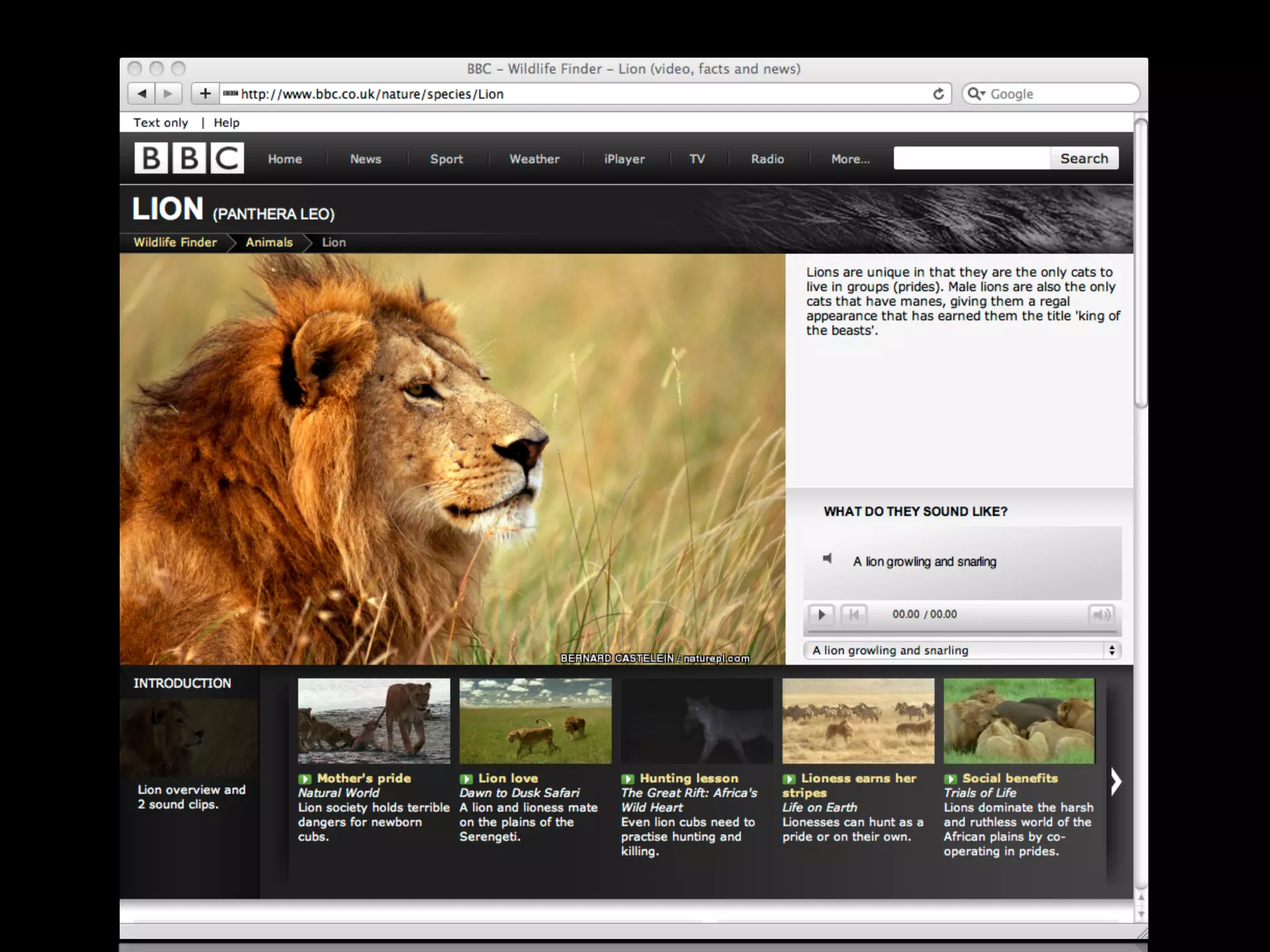Image resolution: width=1270 pixels, height=952 pixels.
Task: Open the iPlayer navigation item
Action: [624, 159]
